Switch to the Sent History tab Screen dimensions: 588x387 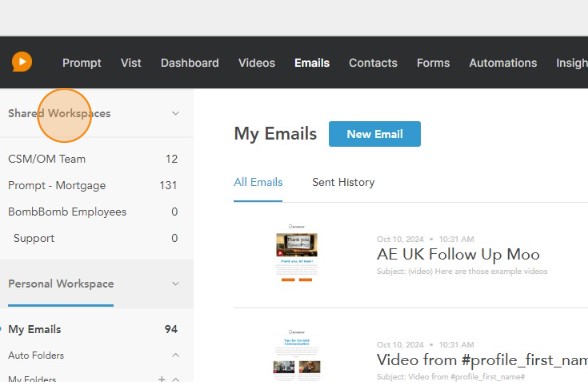344,182
